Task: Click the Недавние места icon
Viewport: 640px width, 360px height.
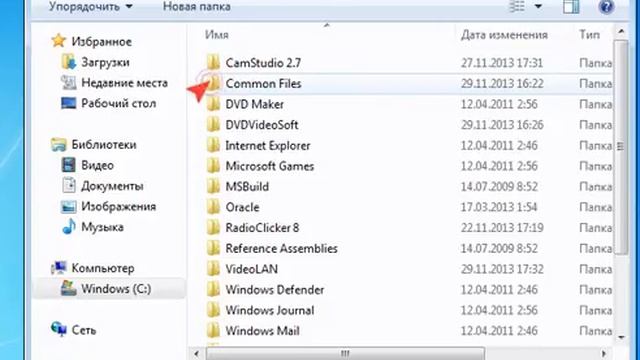Action: (x=69, y=82)
